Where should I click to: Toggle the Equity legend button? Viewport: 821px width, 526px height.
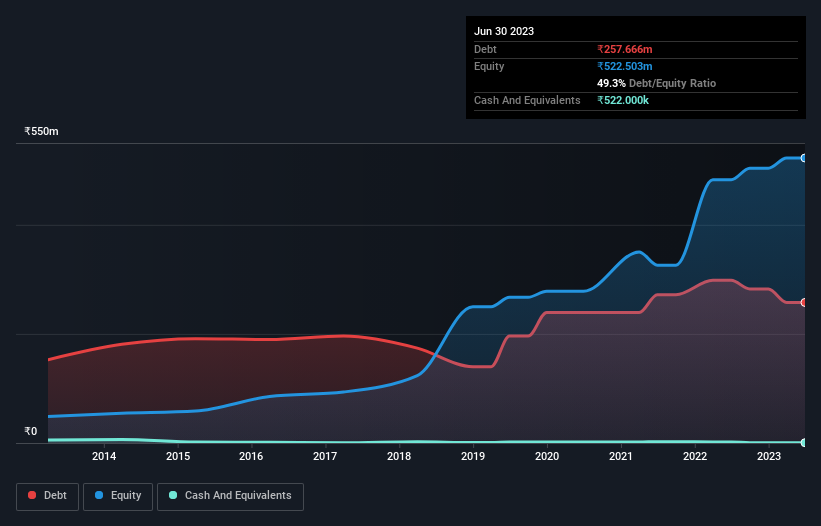pyautogui.click(x=118, y=496)
